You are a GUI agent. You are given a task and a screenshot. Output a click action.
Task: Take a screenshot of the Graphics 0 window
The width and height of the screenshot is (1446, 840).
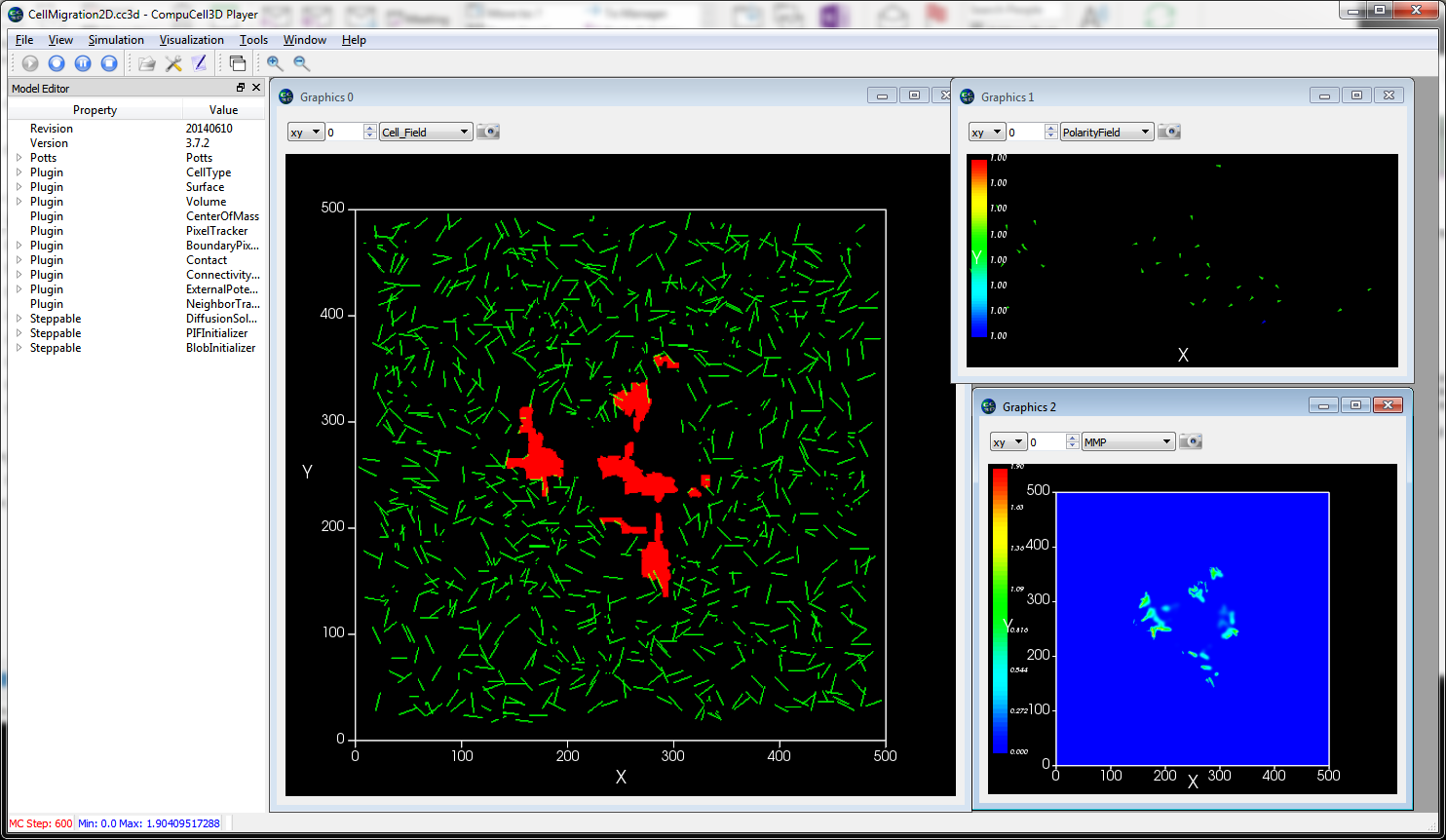pos(488,132)
